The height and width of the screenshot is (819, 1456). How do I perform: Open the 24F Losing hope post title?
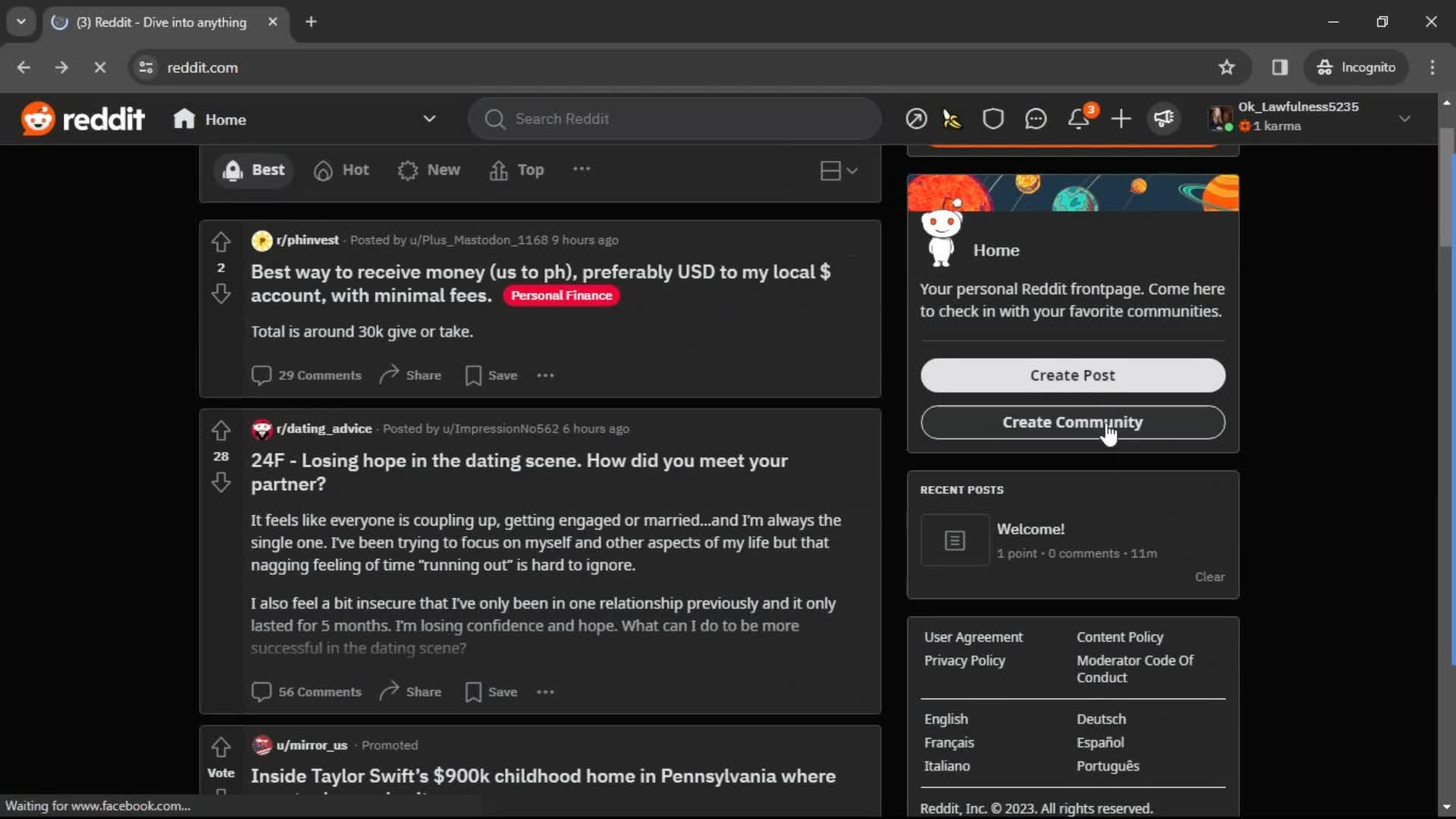click(519, 472)
